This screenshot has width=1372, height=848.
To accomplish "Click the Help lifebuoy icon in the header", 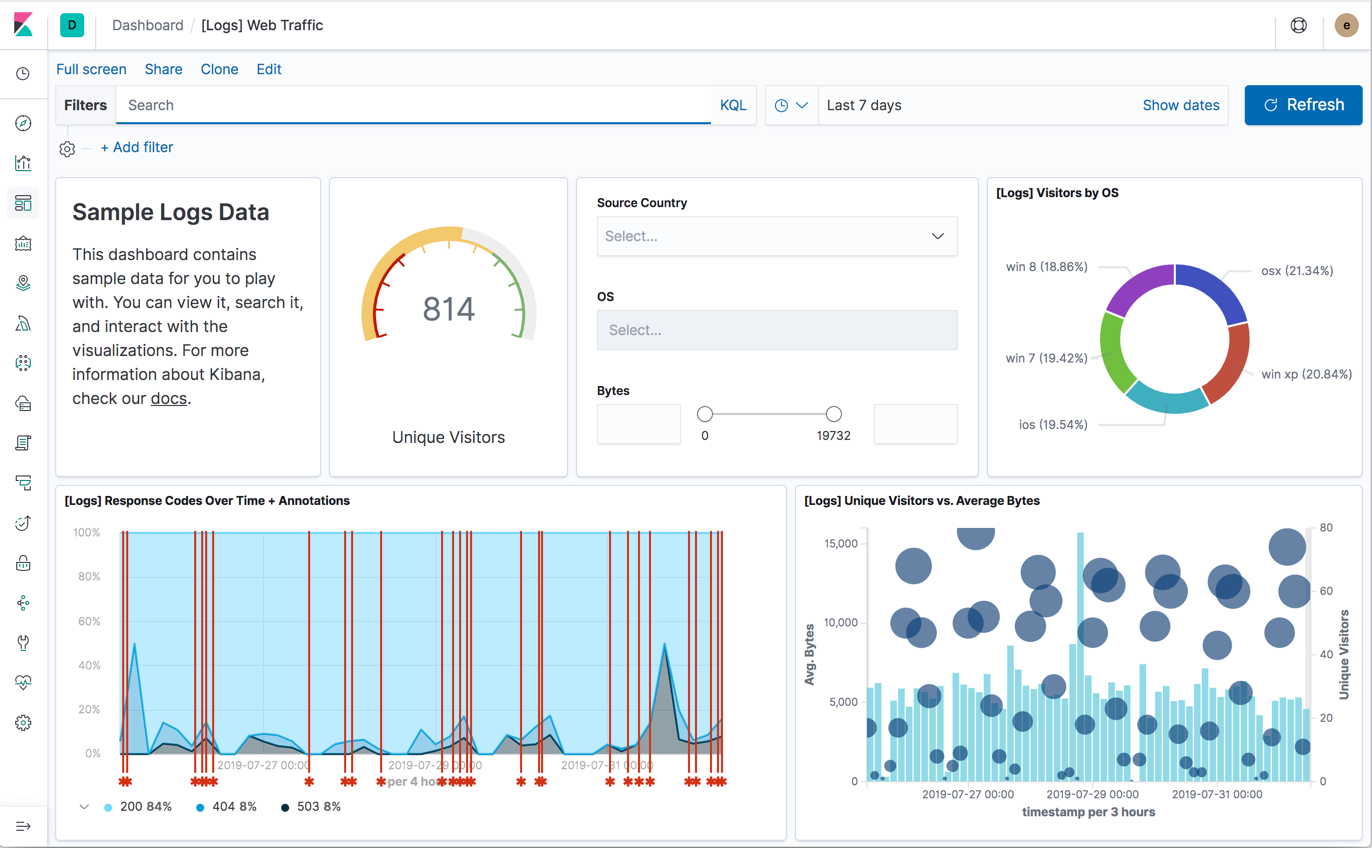I will (1298, 25).
